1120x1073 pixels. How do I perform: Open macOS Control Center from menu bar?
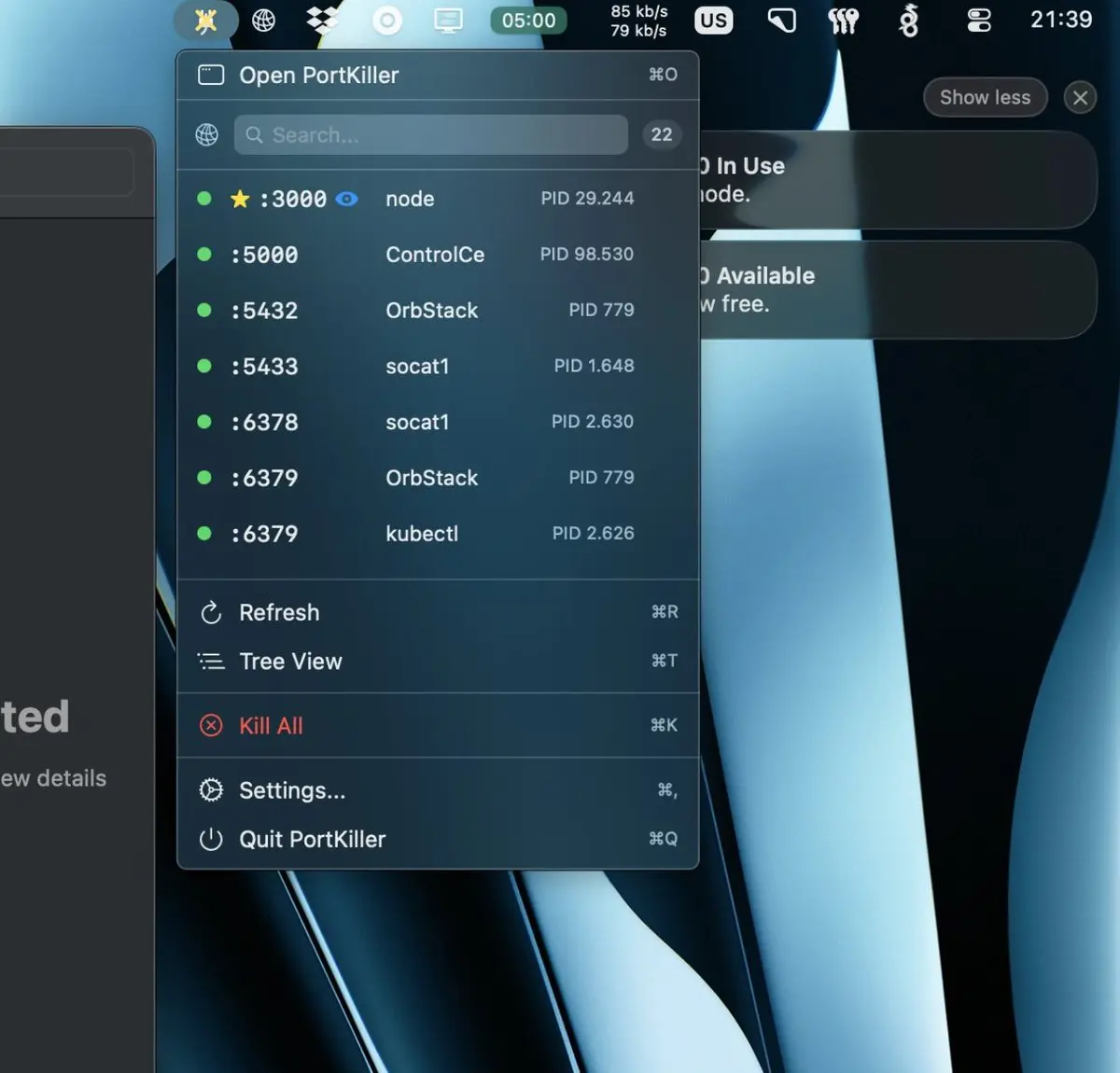point(978,21)
